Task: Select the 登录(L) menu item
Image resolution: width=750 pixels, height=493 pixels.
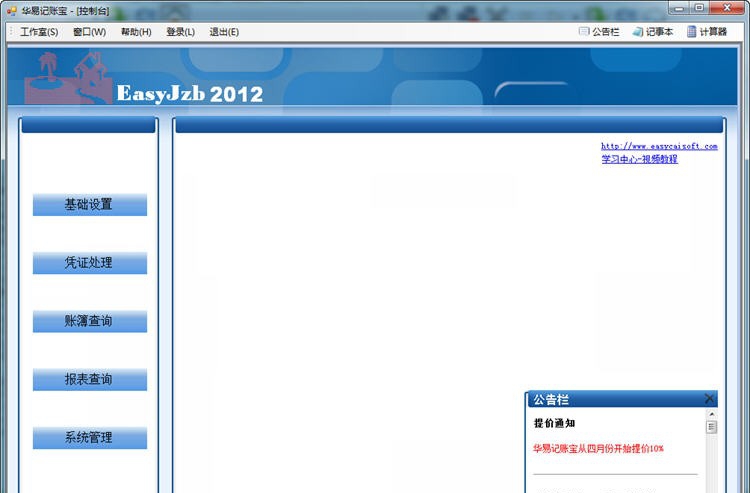Action: click(x=180, y=32)
